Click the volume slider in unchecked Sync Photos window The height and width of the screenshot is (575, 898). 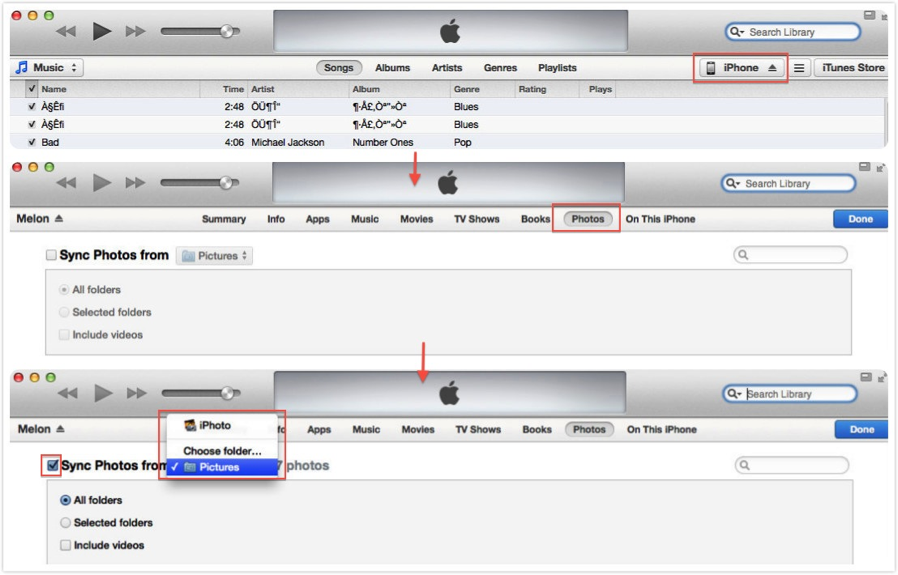200,183
